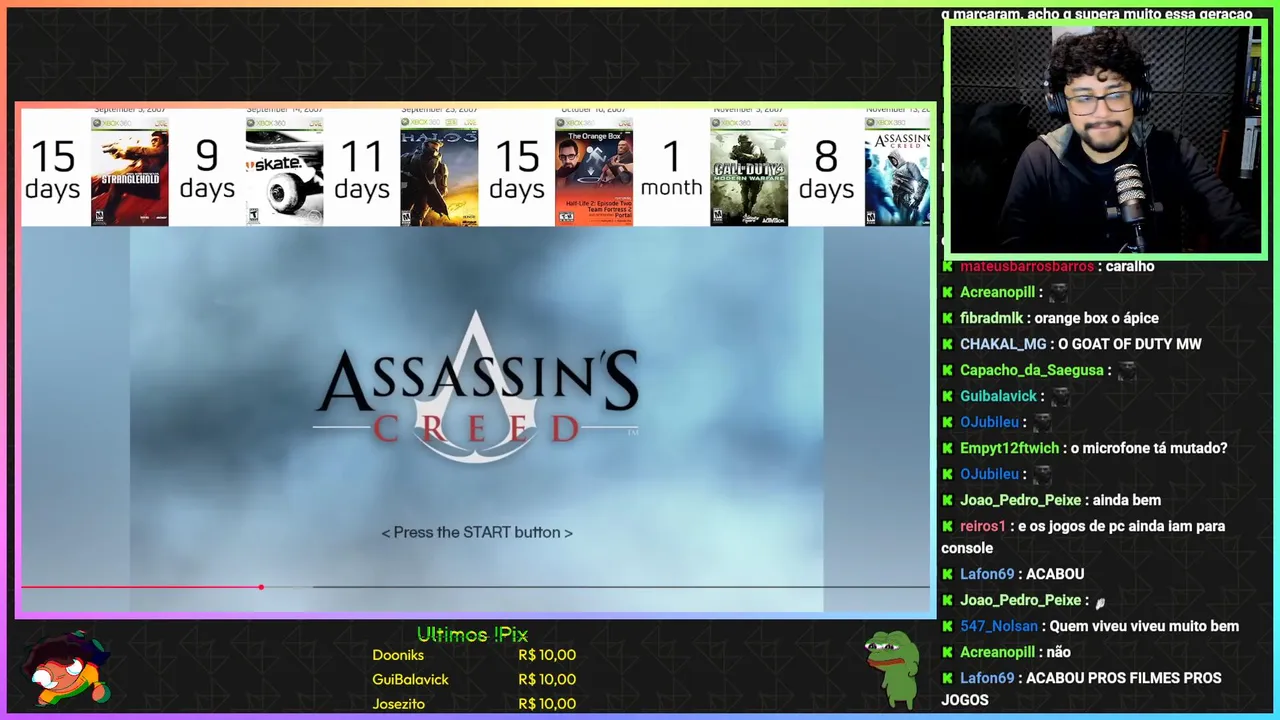Click the Call of Duty 4 cover
This screenshot has height=720, width=1280.
749,171
